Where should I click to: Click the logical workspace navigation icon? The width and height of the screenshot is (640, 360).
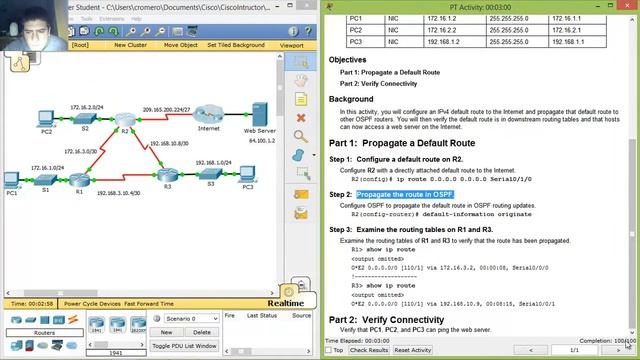pyautogui.click(x=20, y=63)
